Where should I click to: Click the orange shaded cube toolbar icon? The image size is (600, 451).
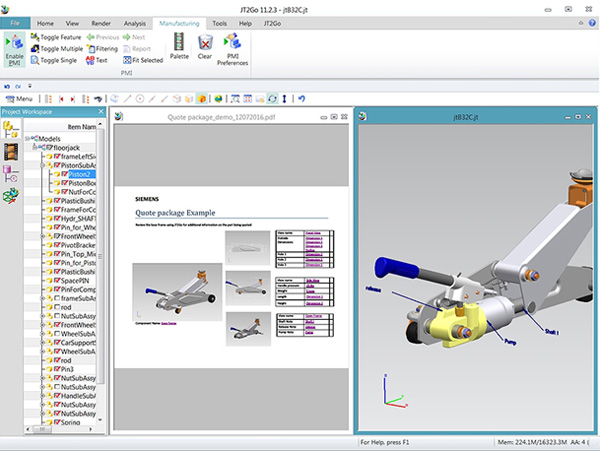pyautogui.click(x=201, y=99)
